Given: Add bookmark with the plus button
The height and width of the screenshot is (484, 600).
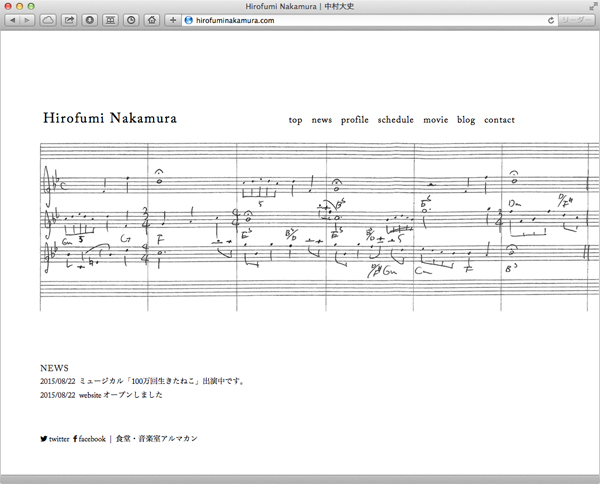Looking at the screenshot, I should [173, 20].
